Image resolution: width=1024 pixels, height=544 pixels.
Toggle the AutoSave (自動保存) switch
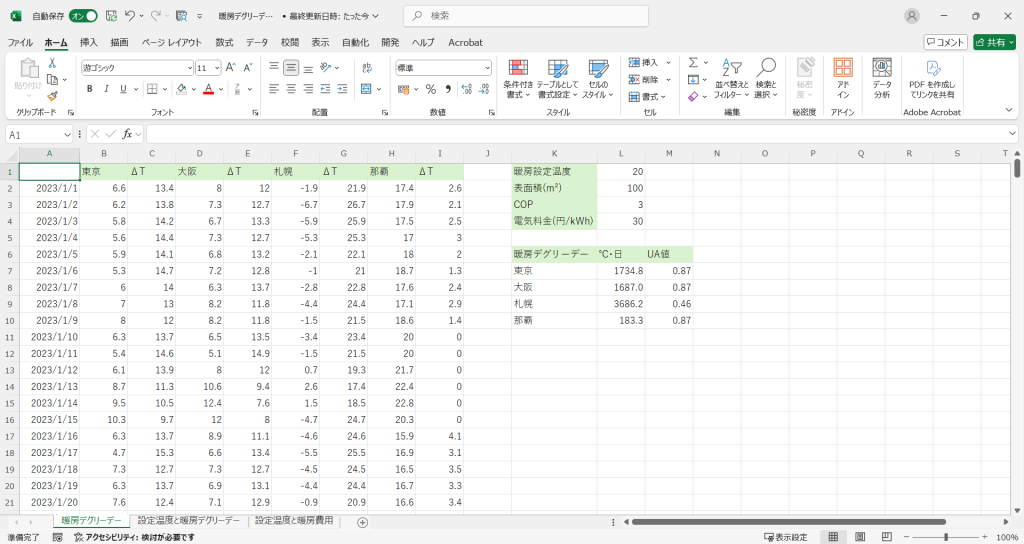click(83, 16)
